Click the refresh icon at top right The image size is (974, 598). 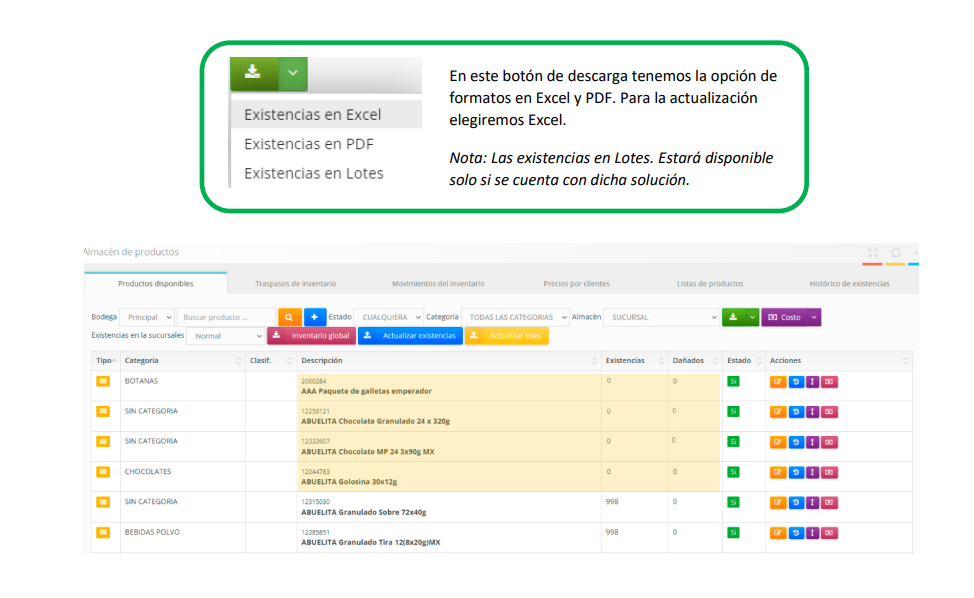point(896,253)
